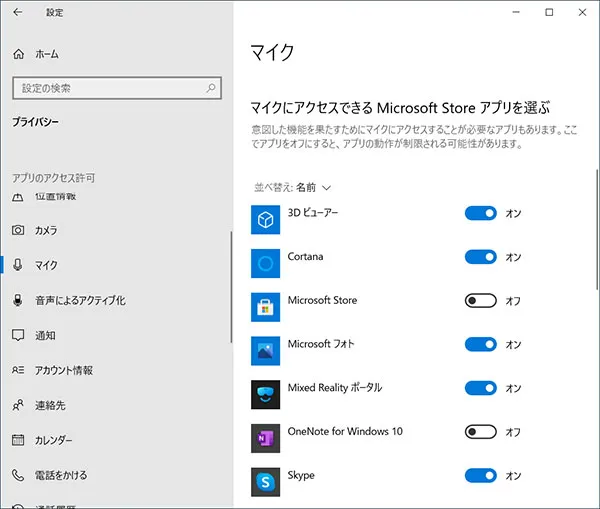Enable microphone for Microsoft Store
The image size is (600, 509).
coord(481,301)
